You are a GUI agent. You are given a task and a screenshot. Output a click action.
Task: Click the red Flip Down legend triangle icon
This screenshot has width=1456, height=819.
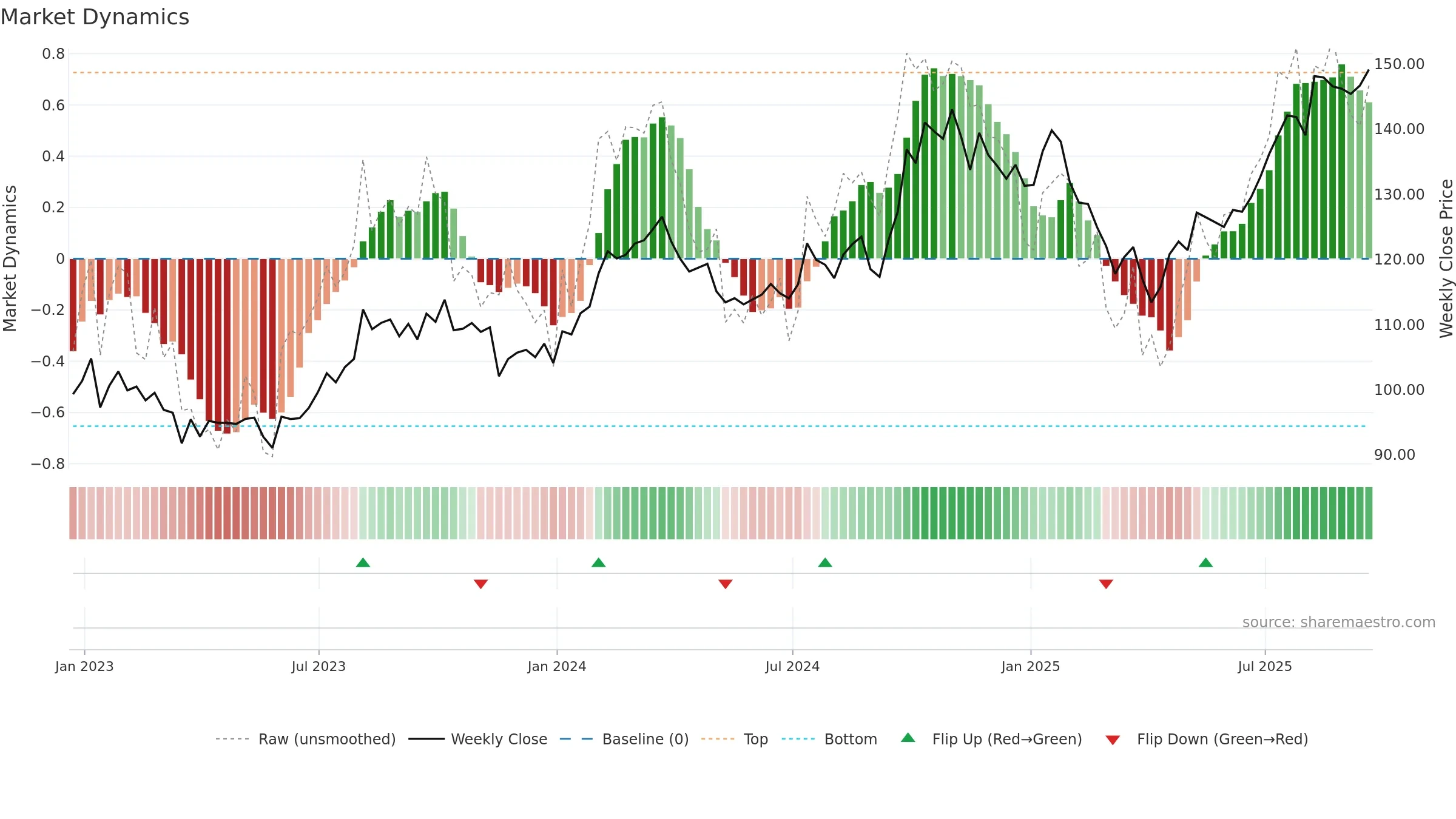click(1113, 740)
